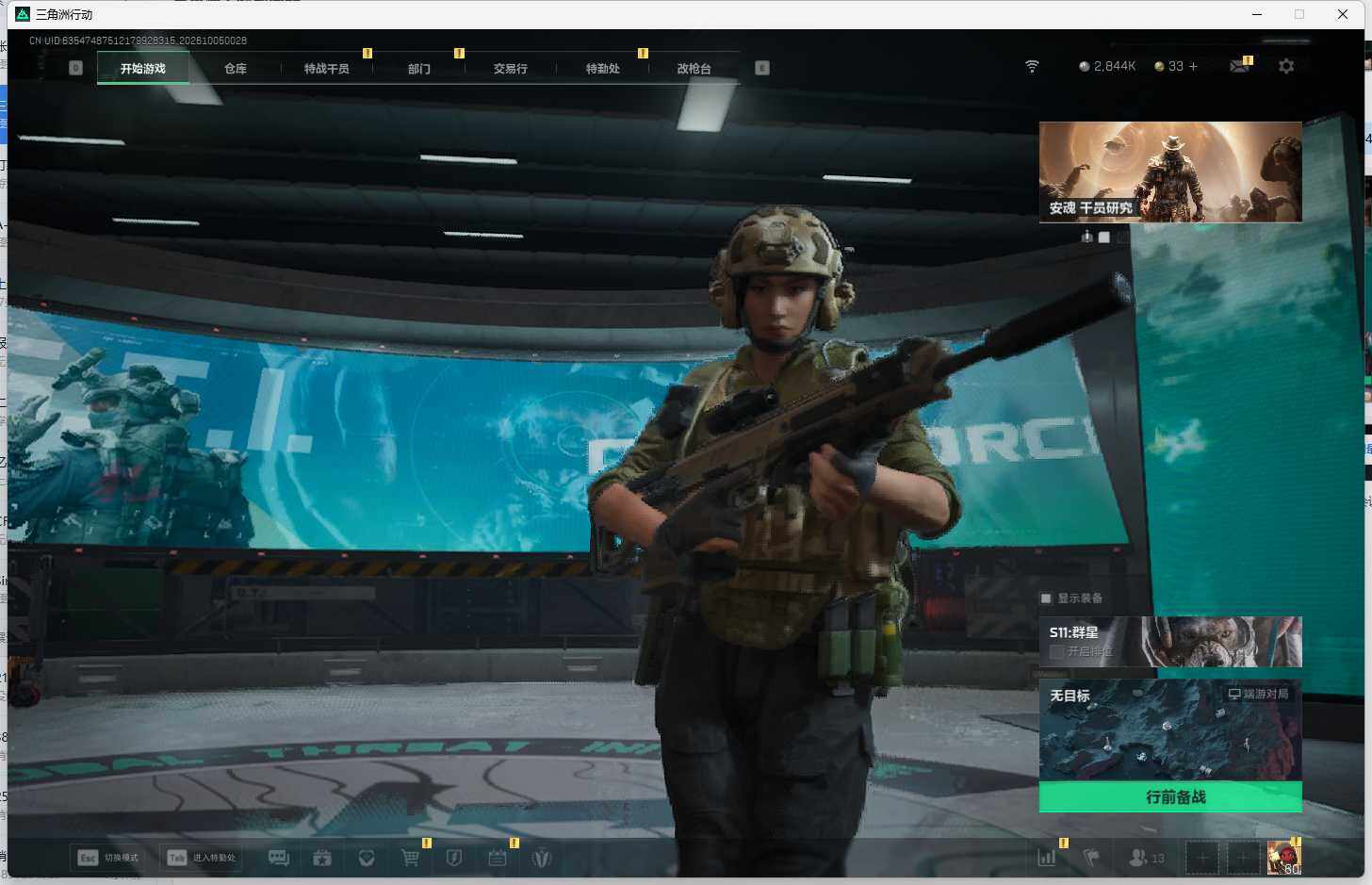
Task: Click the winged emblem icon
Action: tap(542, 858)
